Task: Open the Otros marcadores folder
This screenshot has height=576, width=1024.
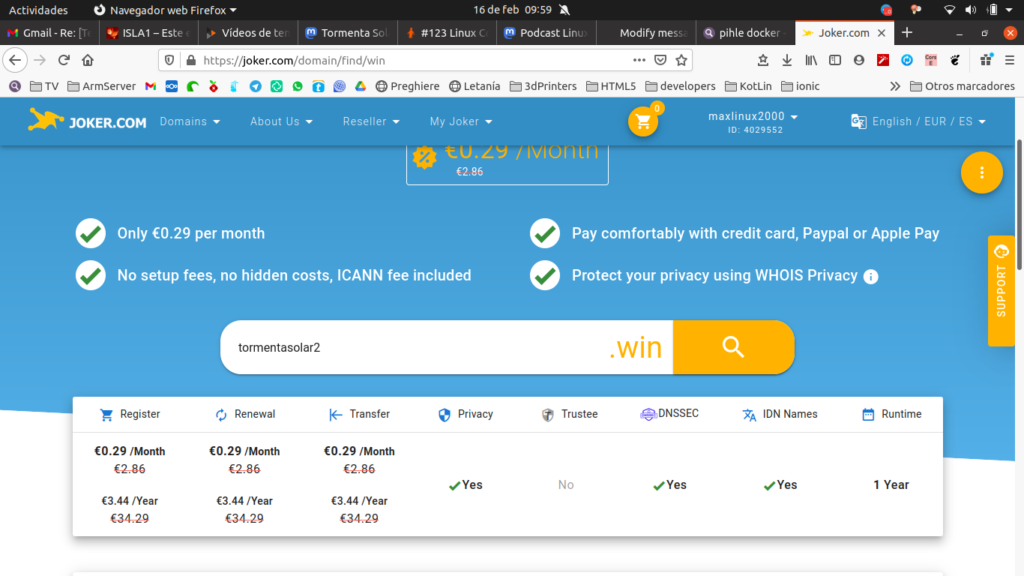Action: tap(963, 86)
